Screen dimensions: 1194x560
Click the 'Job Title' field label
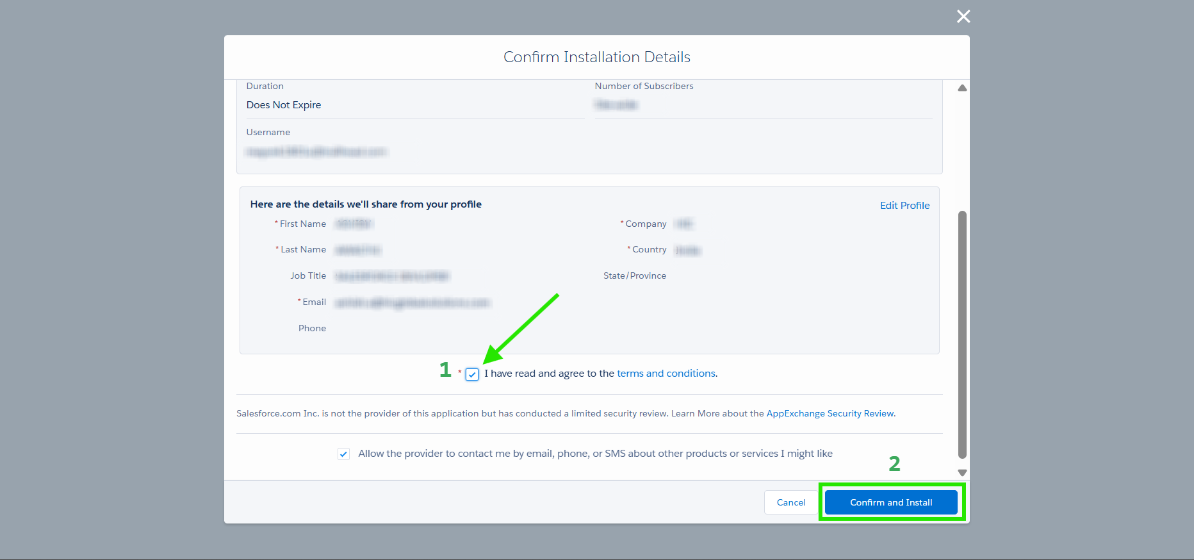click(x=308, y=276)
